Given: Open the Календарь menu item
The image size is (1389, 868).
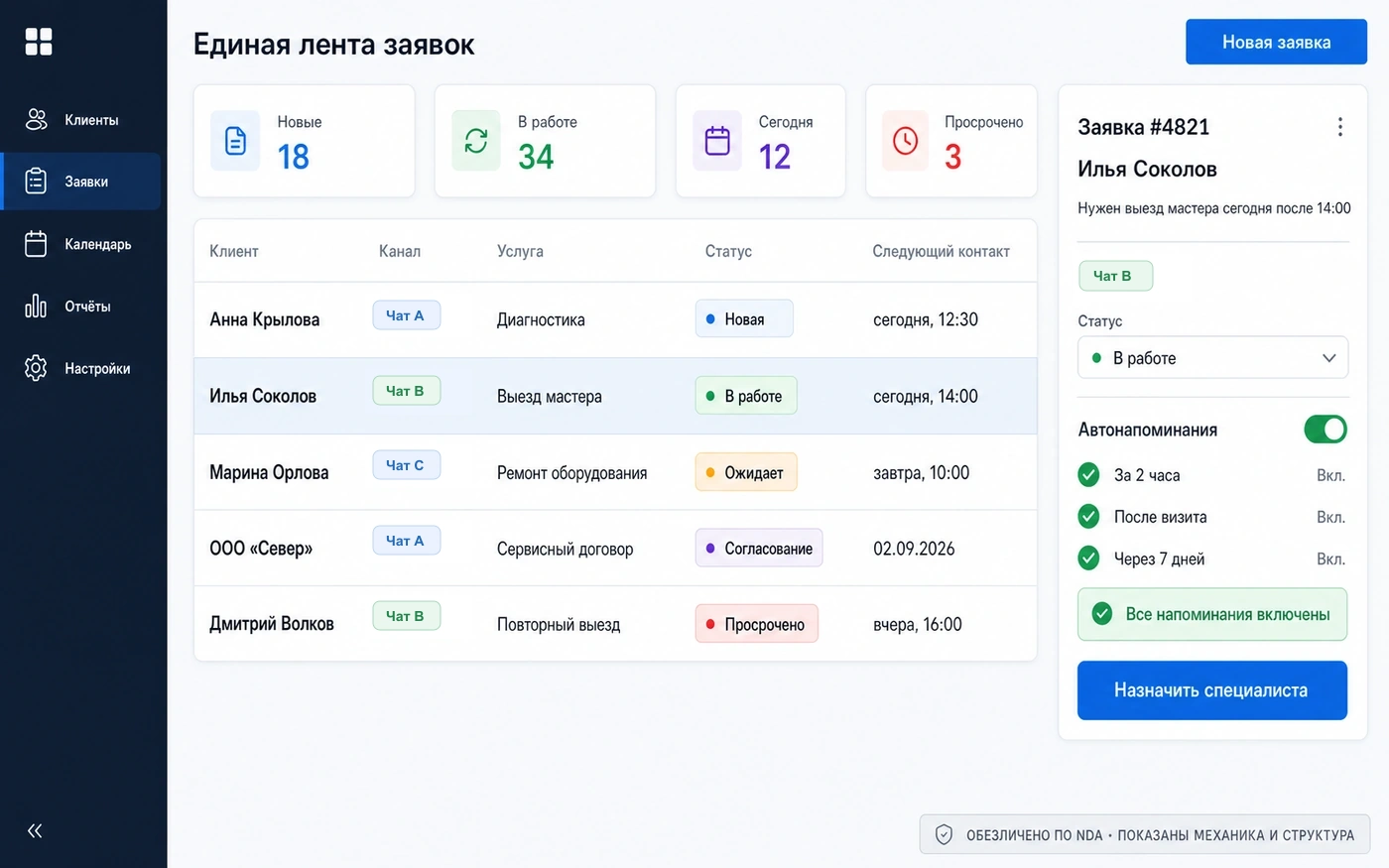Looking at the screenshot, I should [80, 244].
